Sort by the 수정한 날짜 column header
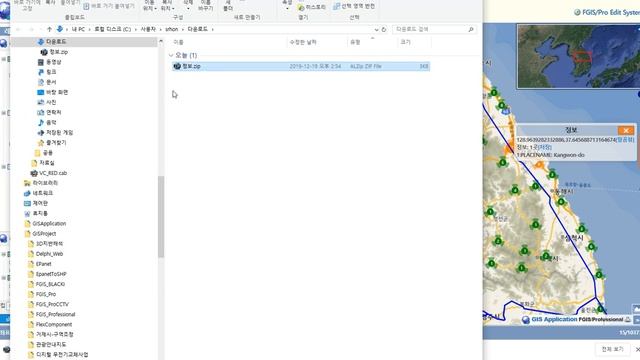The width and height of the screenshot is (640, 360). click(303, 42)
